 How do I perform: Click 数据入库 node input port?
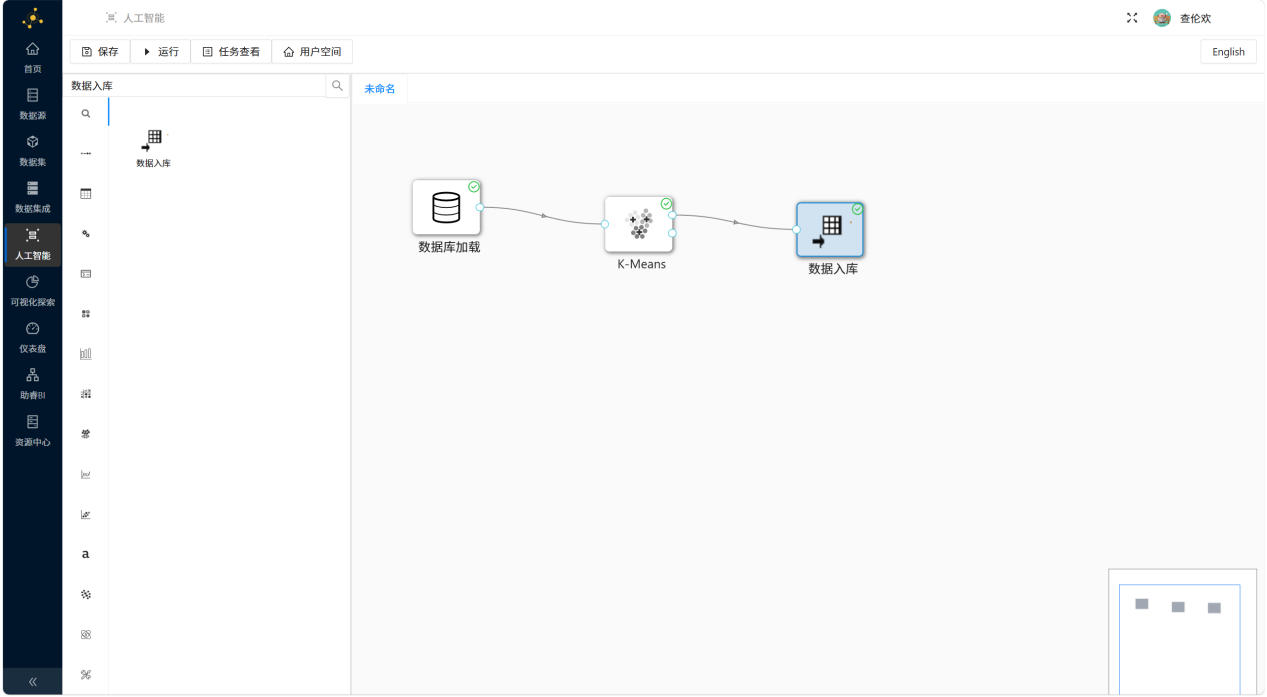click(x=797, y=229)
